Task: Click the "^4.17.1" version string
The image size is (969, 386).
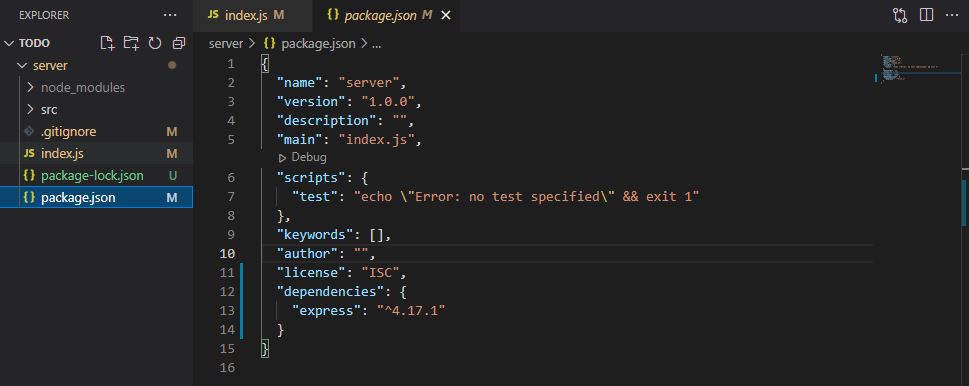Action: click(x=412, y=310)
